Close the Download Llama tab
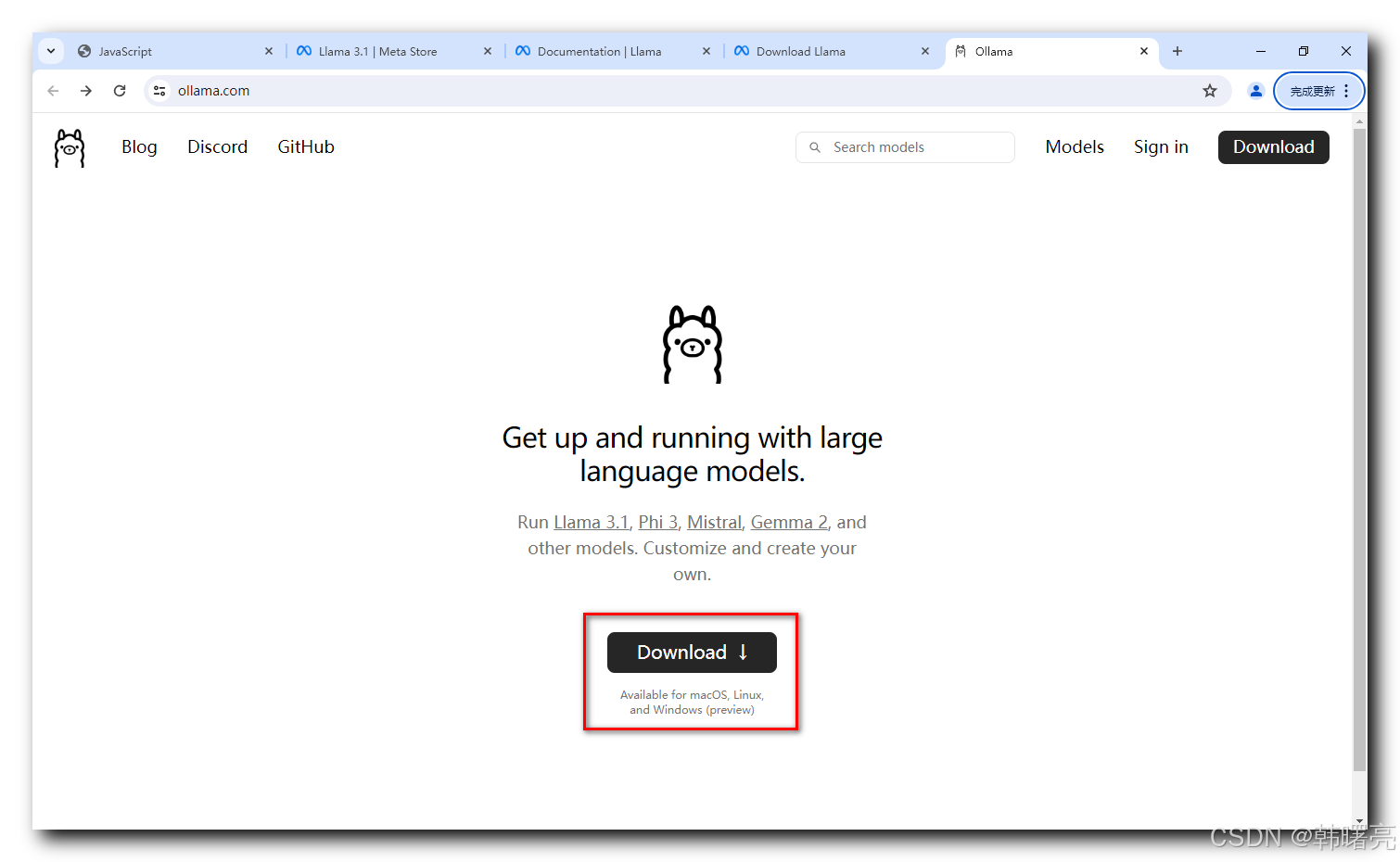The image size is (1400, 862). click(x=925, y=51)
